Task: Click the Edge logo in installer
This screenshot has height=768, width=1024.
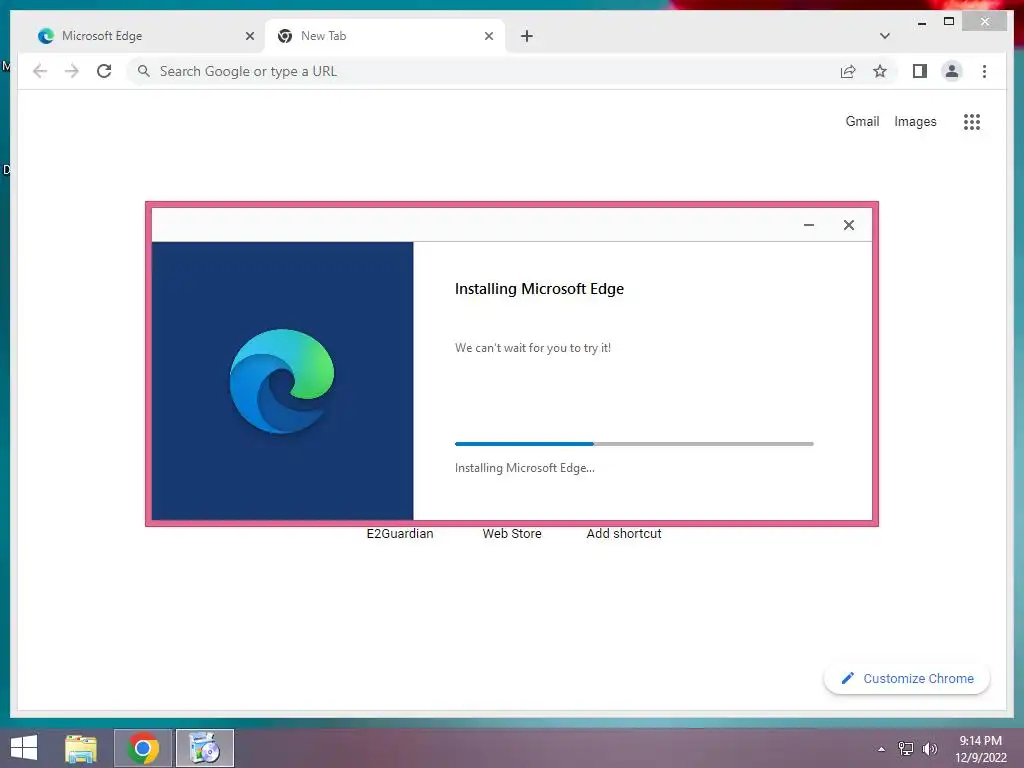Action: tap(281, 381)
